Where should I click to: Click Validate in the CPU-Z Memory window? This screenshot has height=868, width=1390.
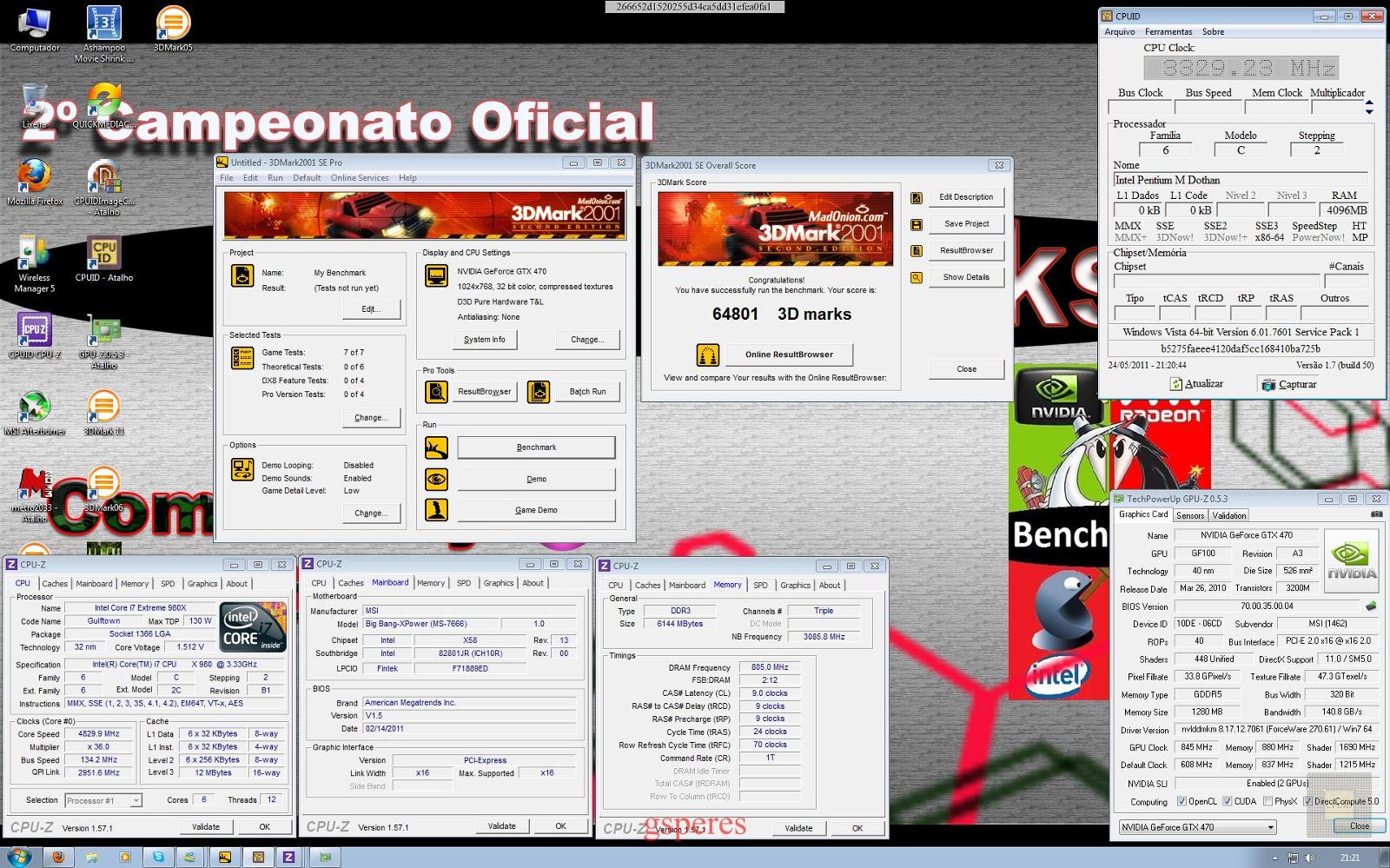click(798, 828)
